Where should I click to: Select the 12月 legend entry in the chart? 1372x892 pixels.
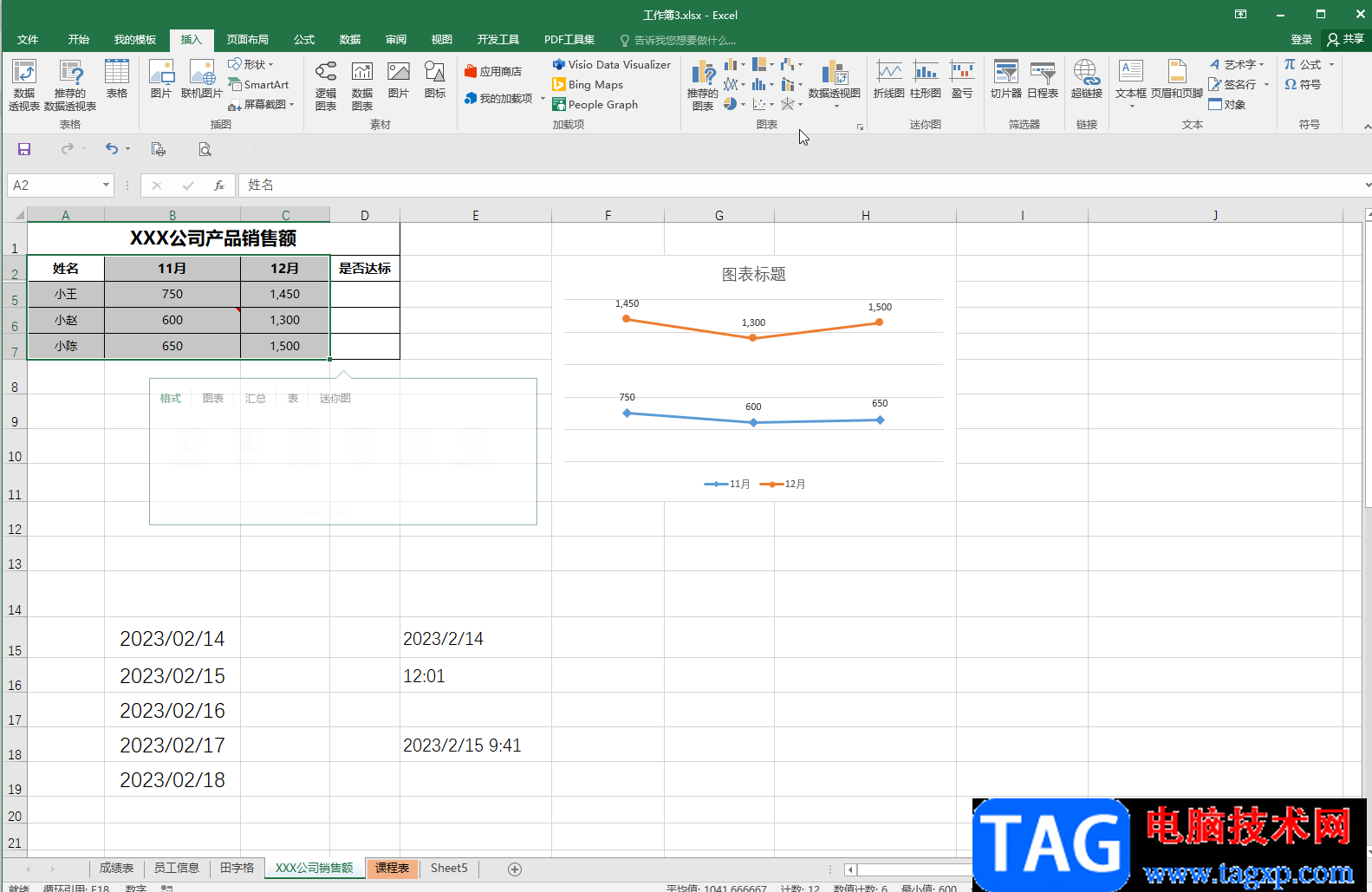click(x=783, y=484)
